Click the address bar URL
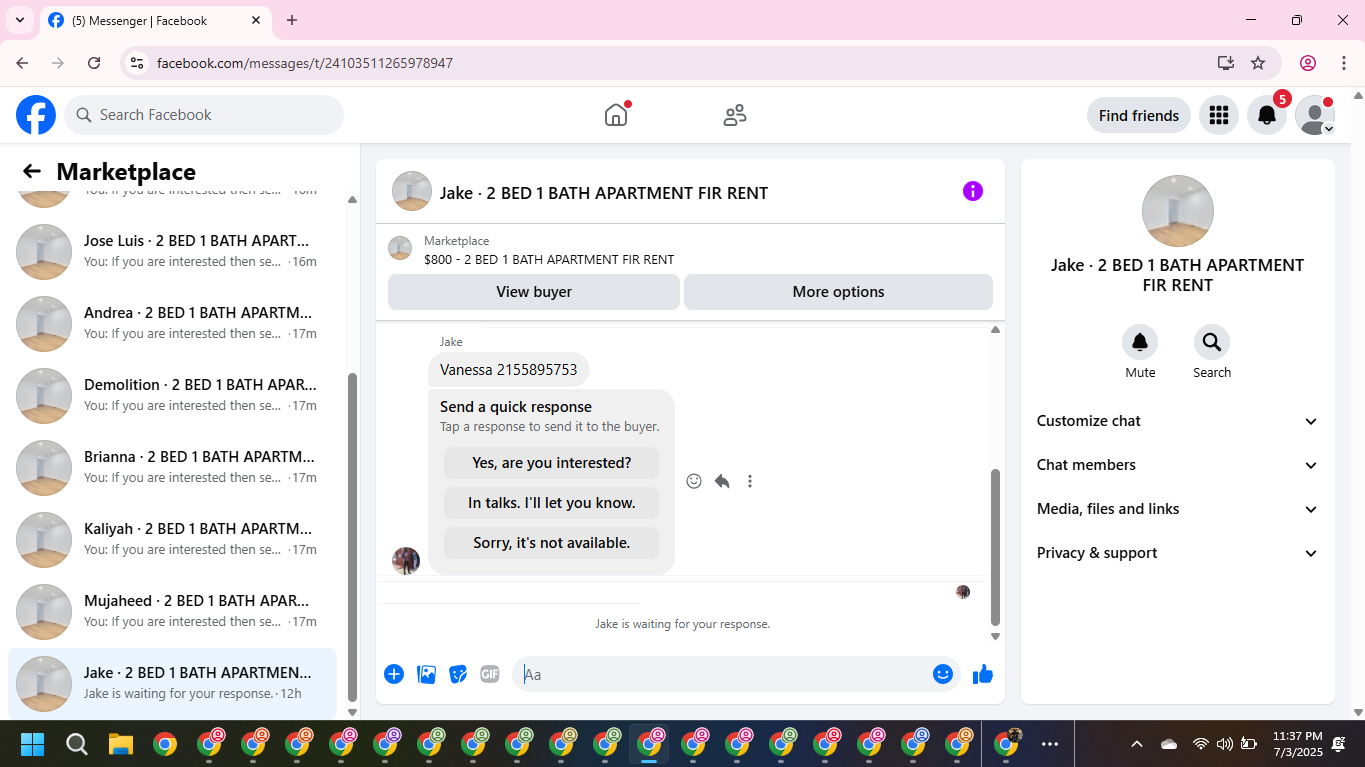1365x767 pixels. [305, 63]
